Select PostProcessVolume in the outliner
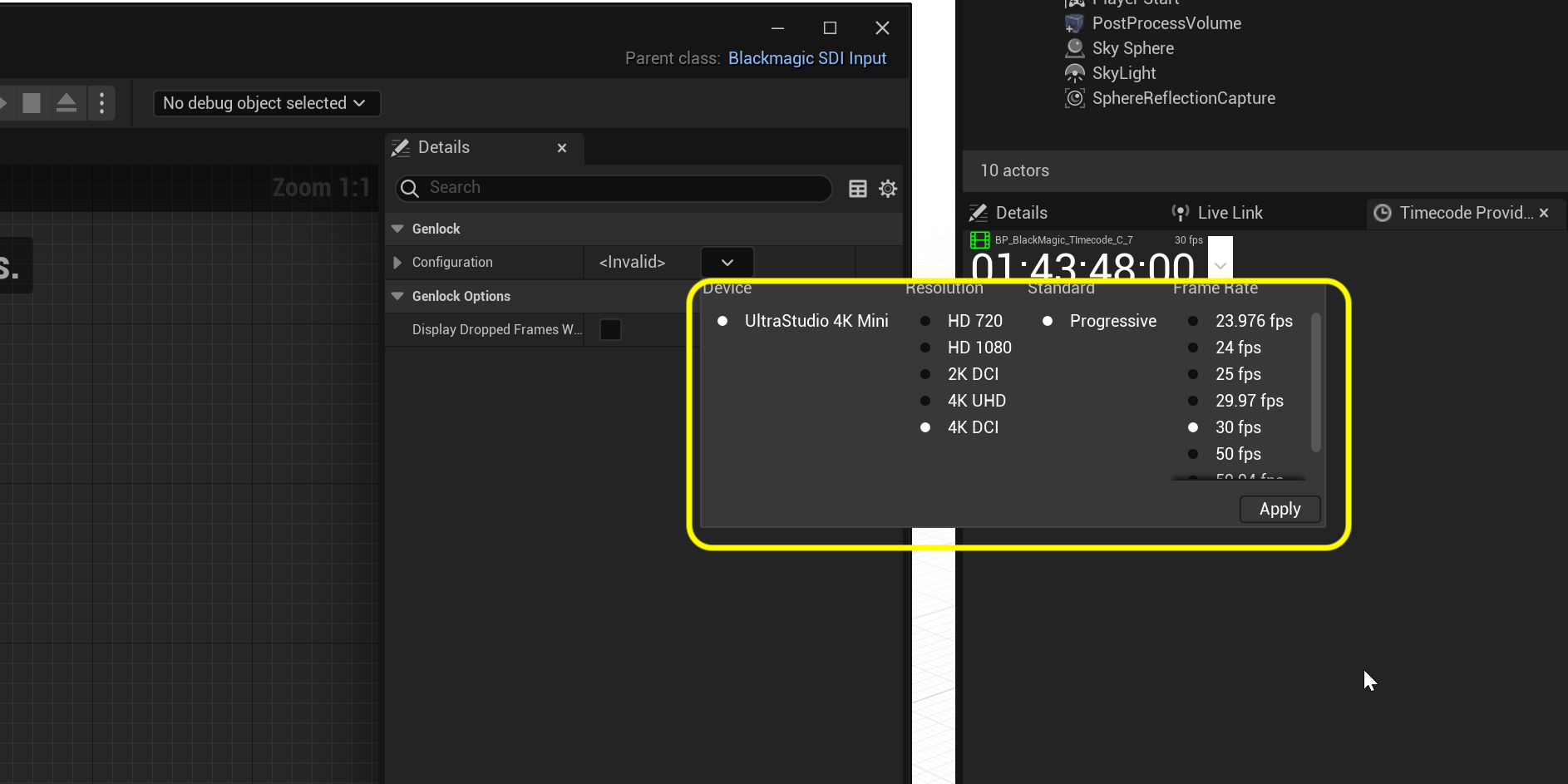The image size is (1568, 784). [x=1166, y=23]
